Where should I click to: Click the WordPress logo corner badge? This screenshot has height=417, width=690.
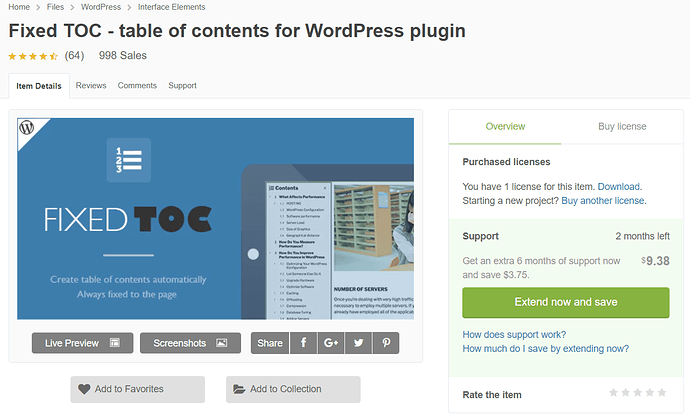click(x=27, y=128)
